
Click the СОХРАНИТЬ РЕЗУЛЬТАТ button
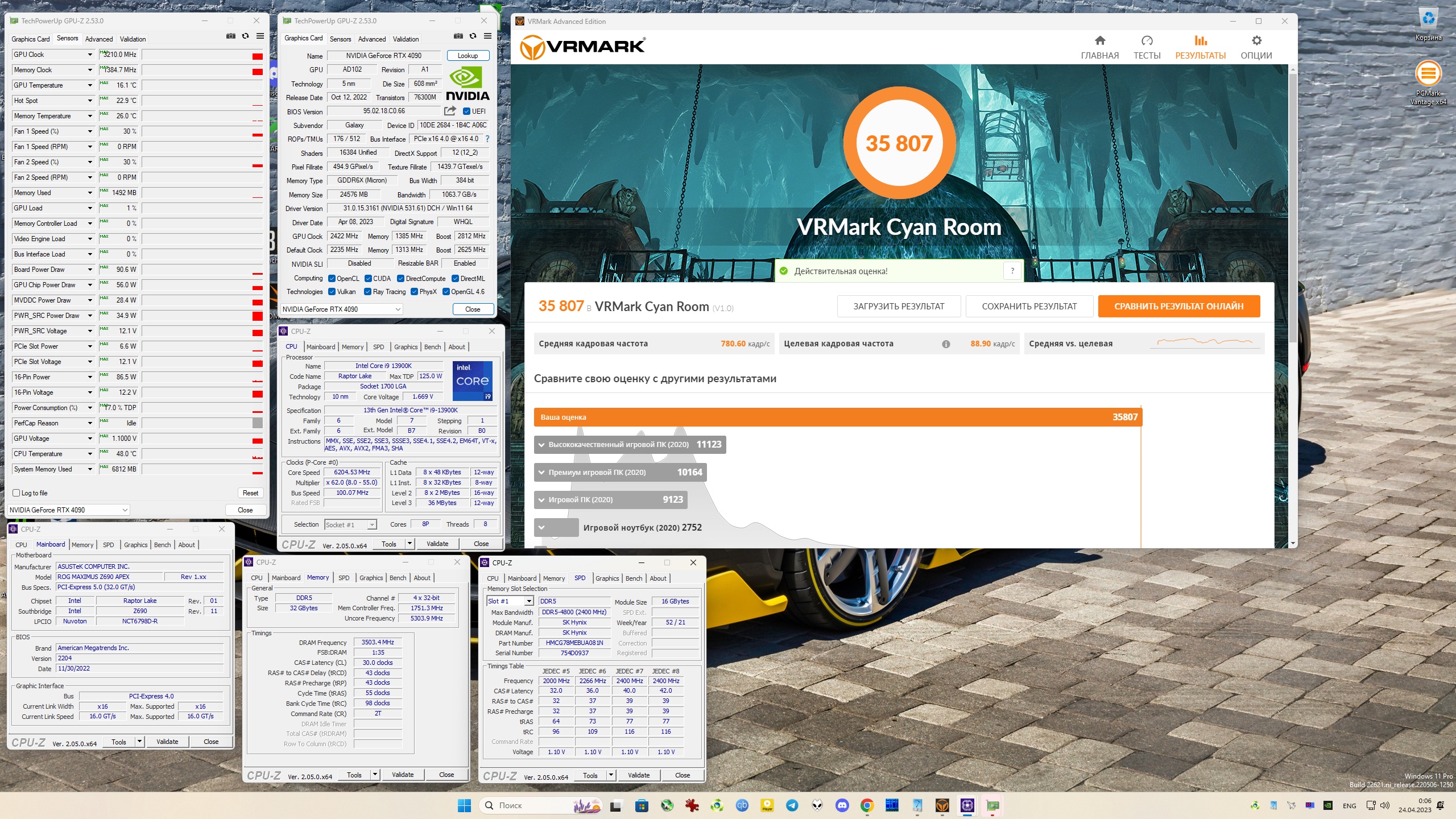click(1029, 307)
